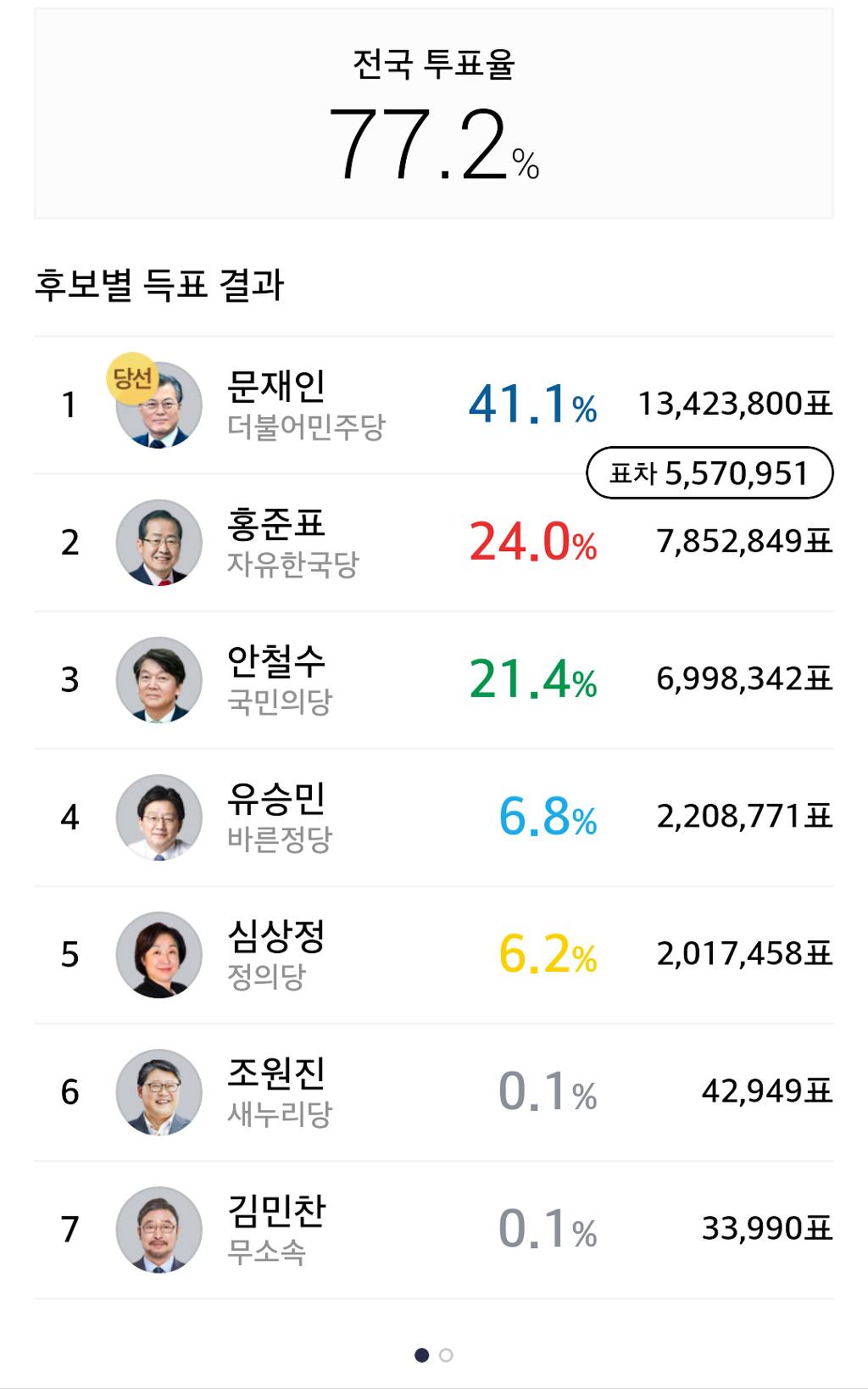The width and height of the screenshot is (868, 1389).
Task: Click Yoo Seung-min's profile photo
Action: (x=157, y=818)
